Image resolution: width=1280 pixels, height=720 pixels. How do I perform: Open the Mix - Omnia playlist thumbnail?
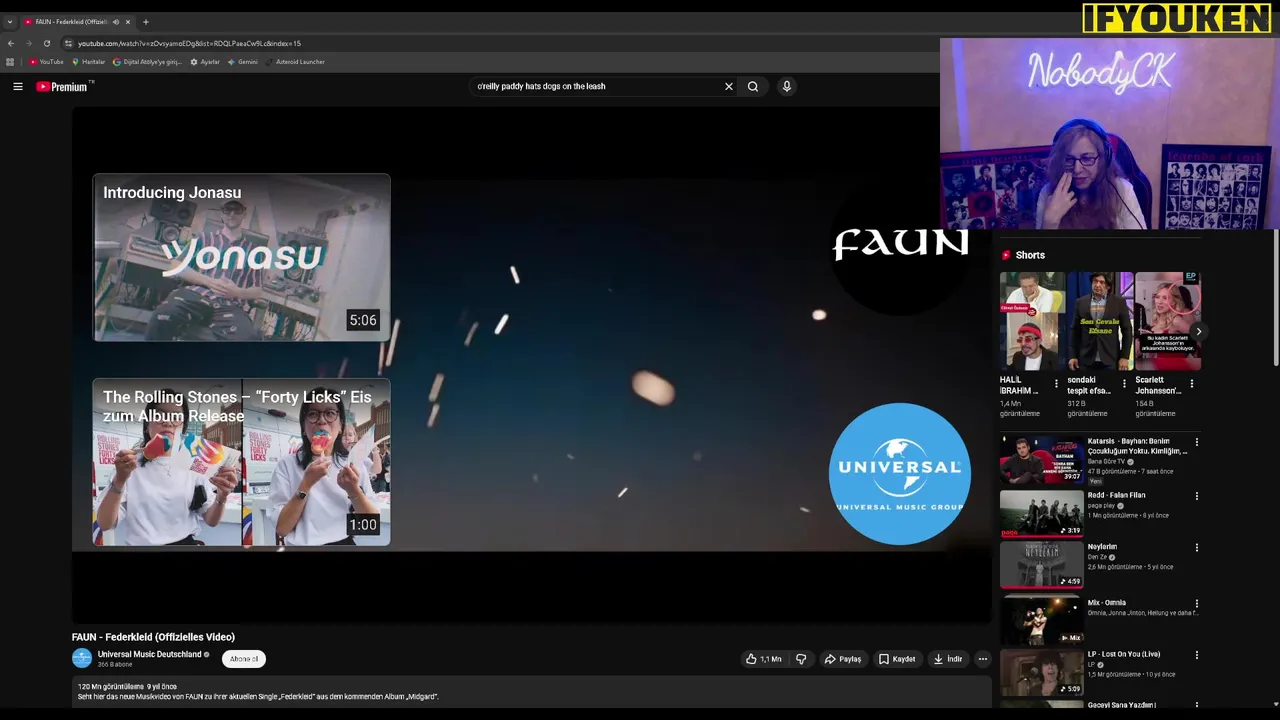coord(1041,620)
